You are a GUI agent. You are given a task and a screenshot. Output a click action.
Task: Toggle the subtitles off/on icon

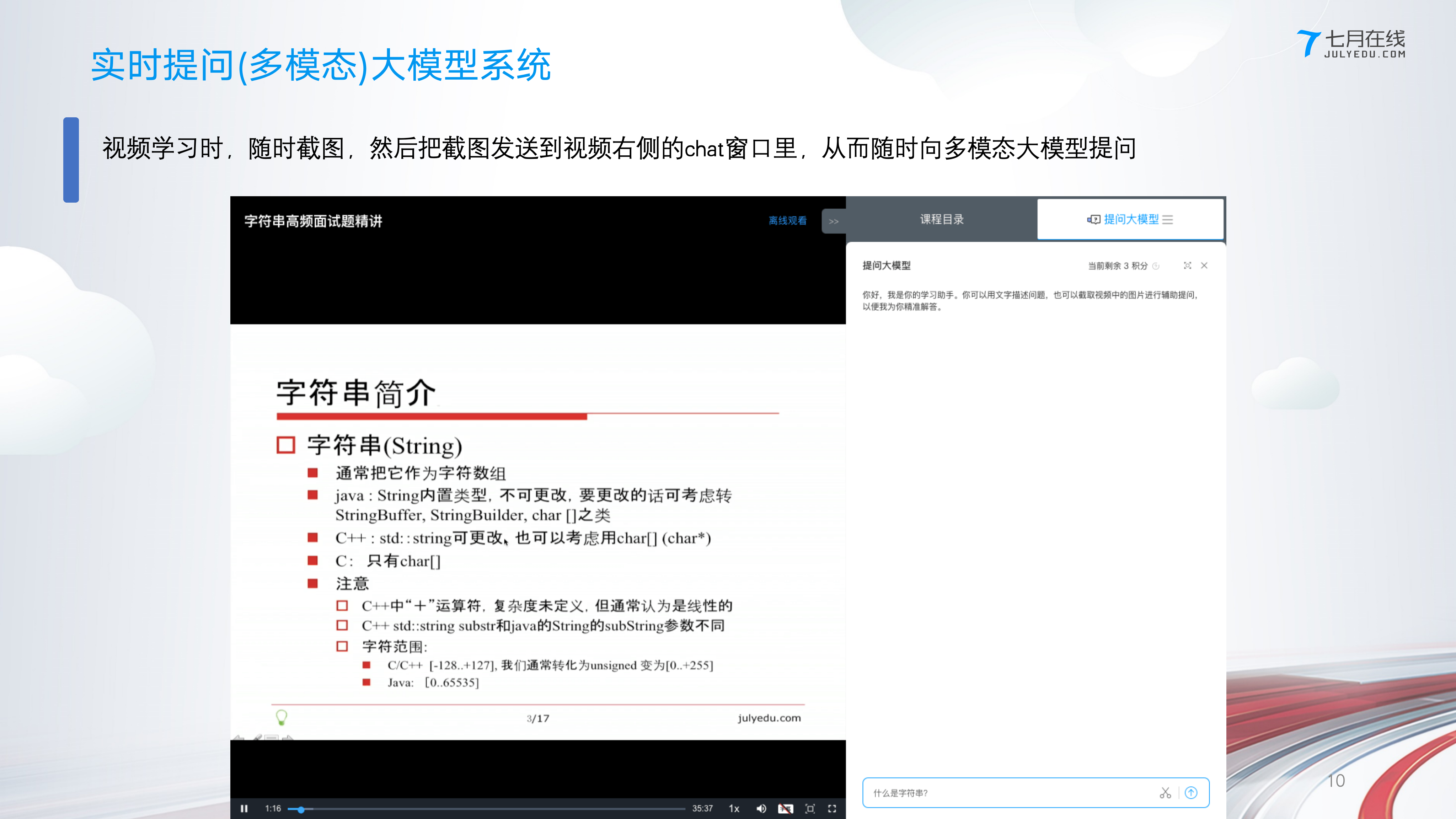click(785, 808)
